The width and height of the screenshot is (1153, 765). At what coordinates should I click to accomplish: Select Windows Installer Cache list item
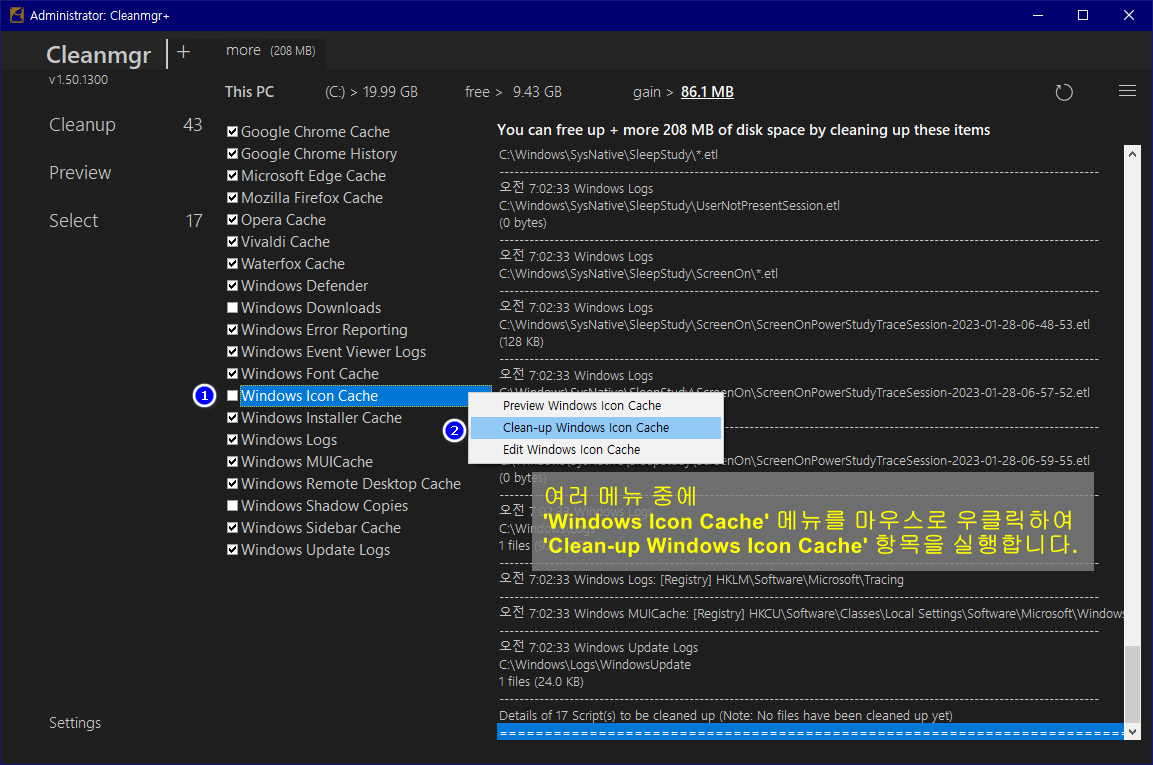(321, 418)
